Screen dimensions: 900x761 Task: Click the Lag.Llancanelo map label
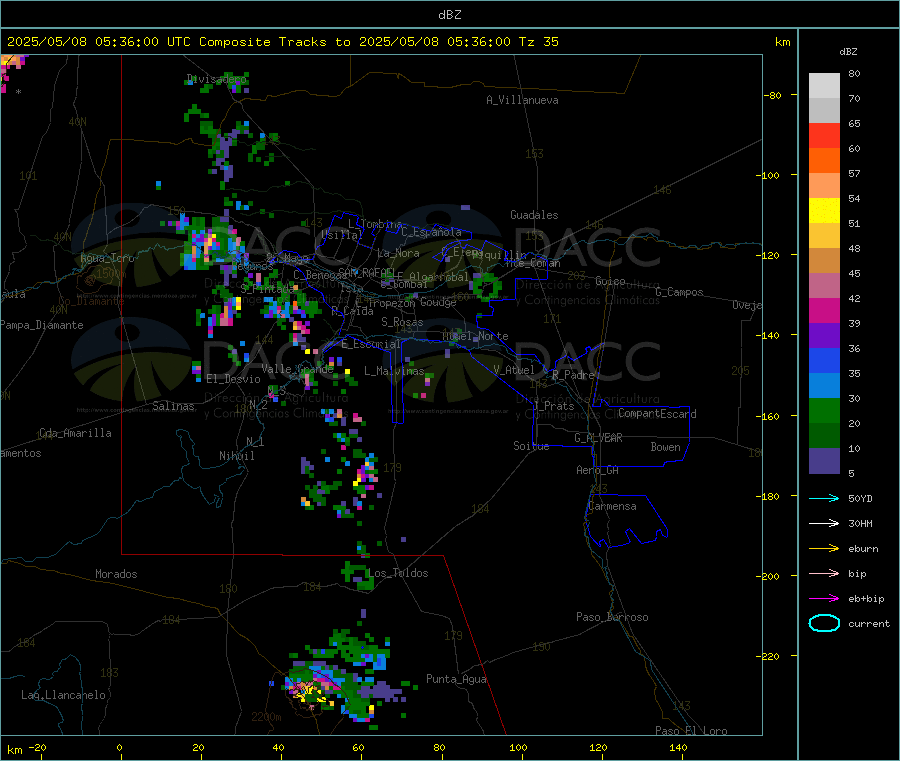(x=63, y=695)
